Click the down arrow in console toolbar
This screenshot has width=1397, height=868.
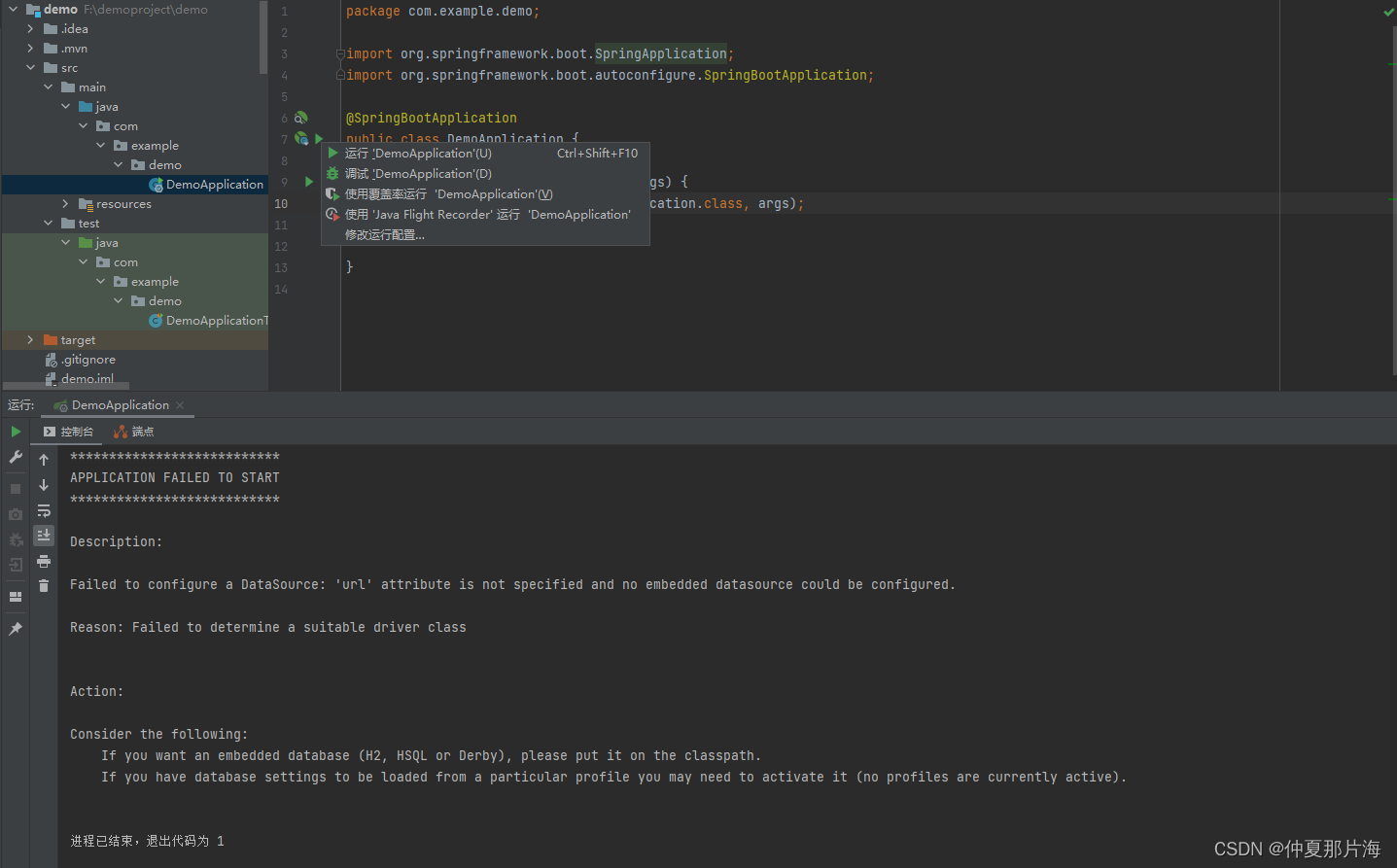[44, 485]
